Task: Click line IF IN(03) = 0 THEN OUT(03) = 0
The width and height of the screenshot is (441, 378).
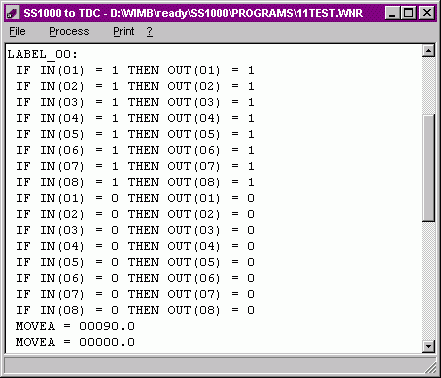Action: click(x=135, y=230)
